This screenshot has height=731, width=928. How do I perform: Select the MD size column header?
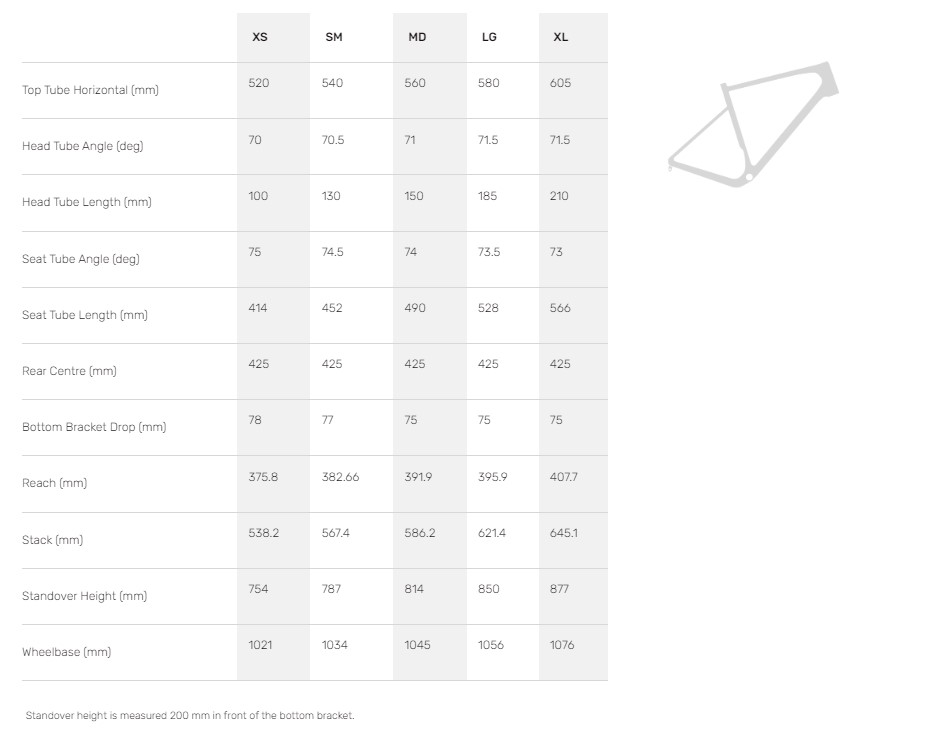coord(417,37)
